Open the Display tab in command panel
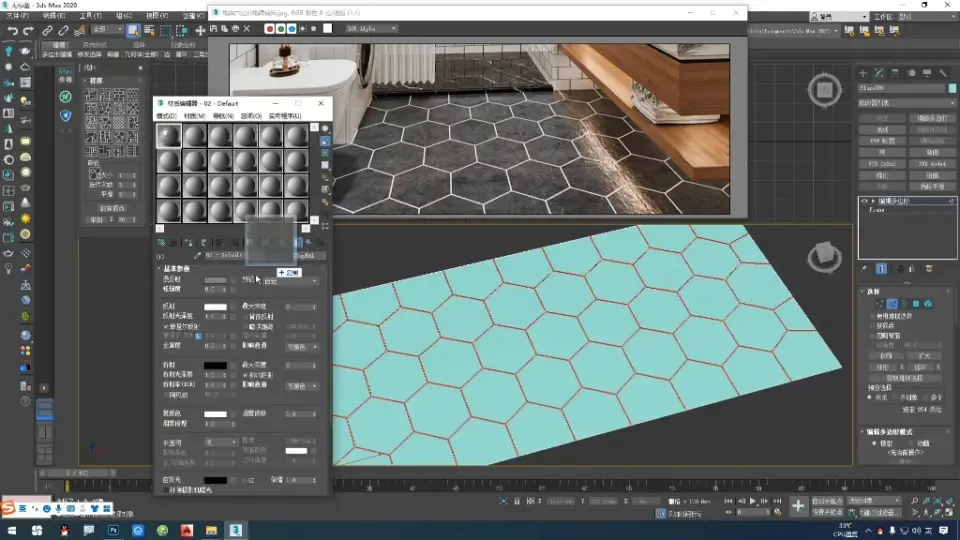 click(927, 73)
